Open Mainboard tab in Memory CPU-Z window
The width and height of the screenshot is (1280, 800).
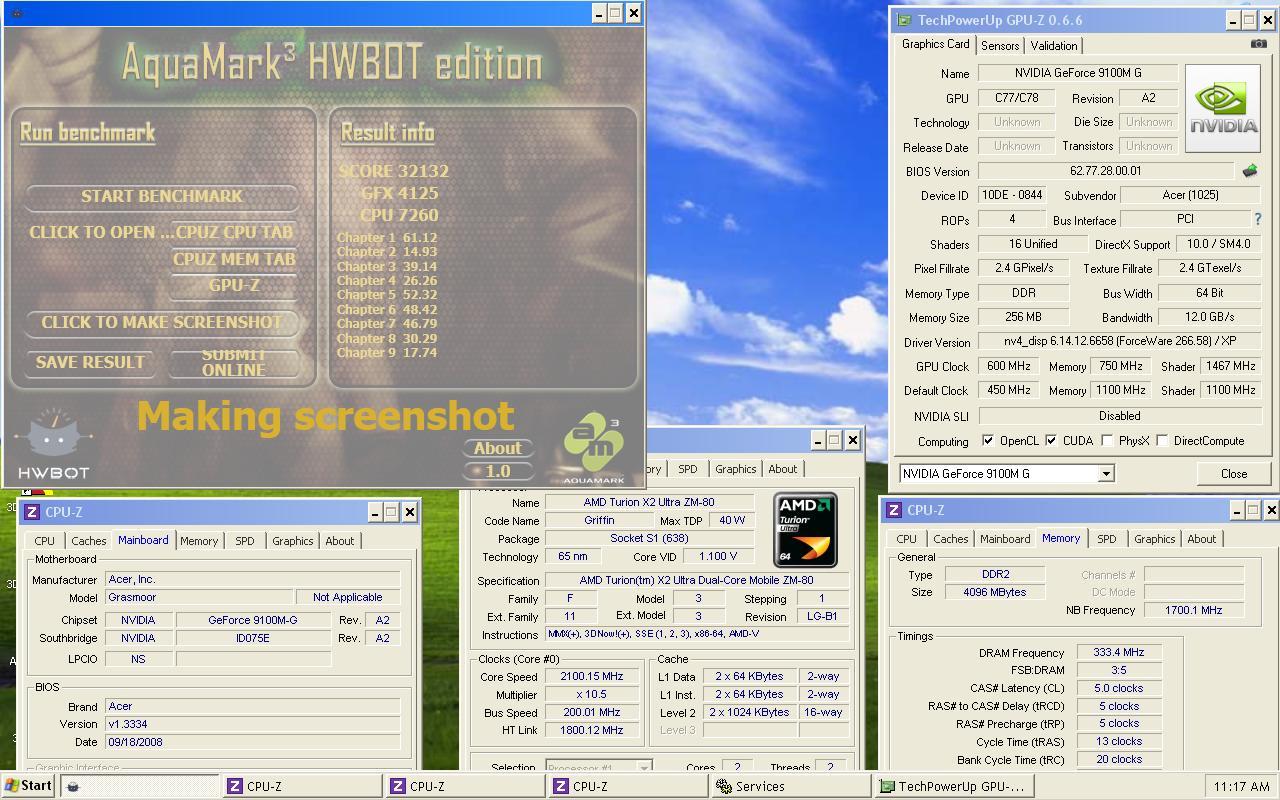click(x=1005, y=539)
